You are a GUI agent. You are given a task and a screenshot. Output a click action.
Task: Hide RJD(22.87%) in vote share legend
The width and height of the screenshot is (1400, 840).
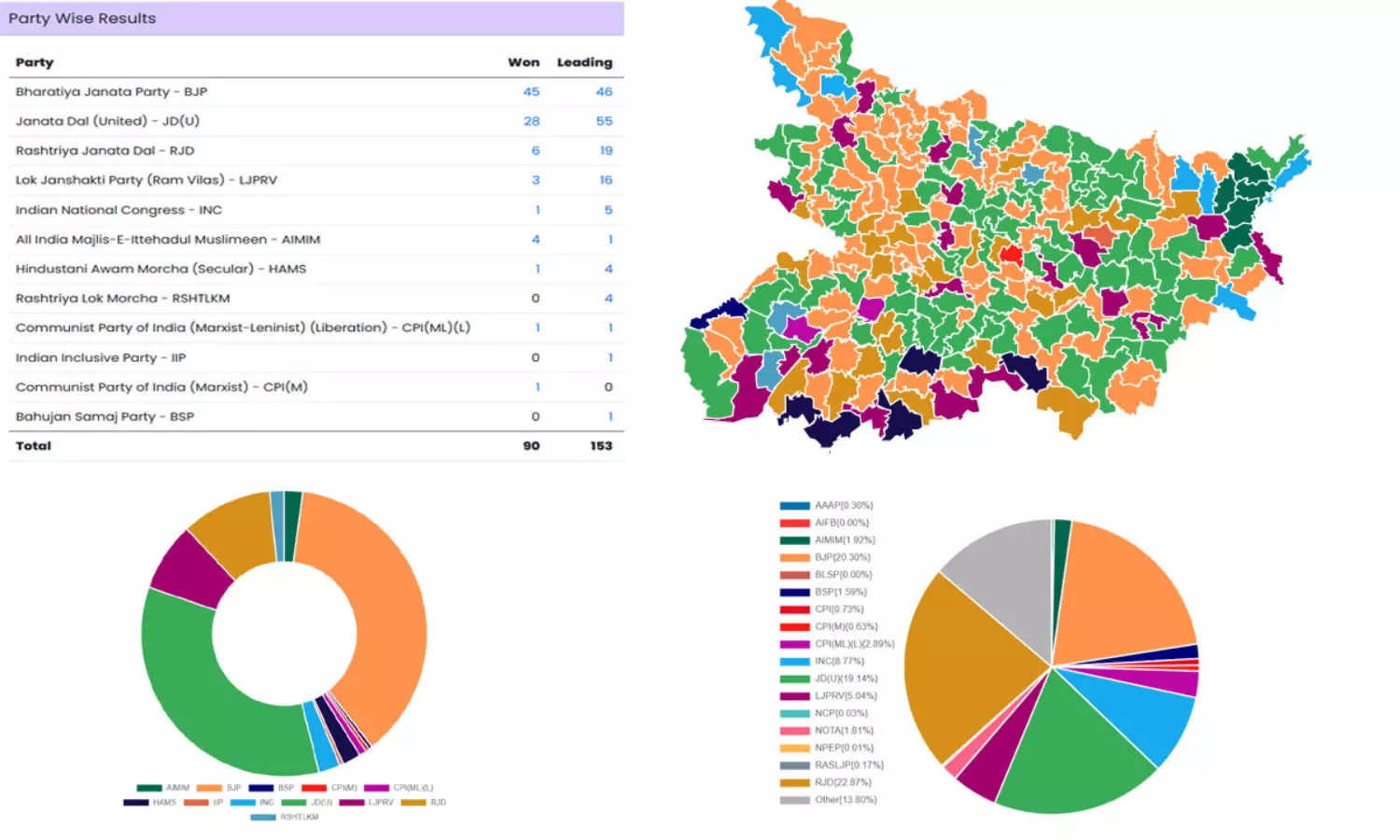pos(794,783)
